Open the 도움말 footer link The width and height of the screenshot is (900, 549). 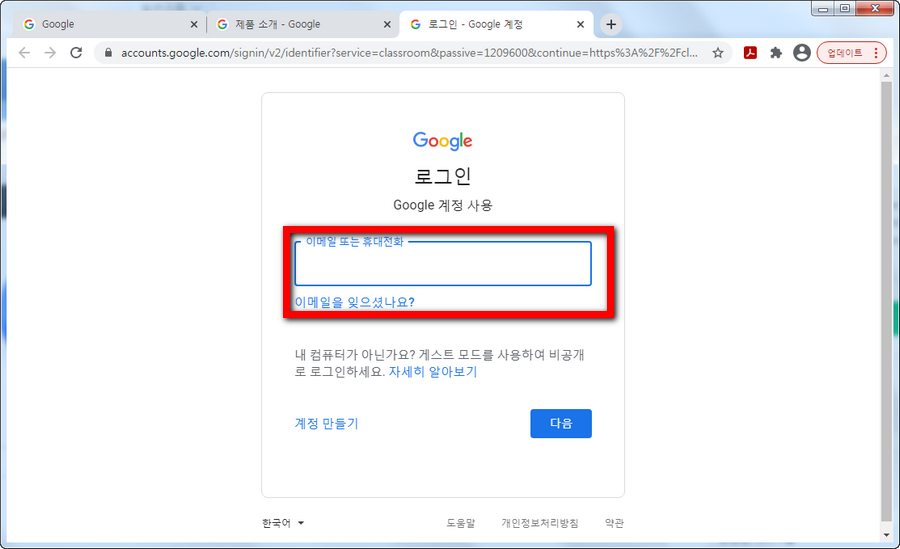tap(460, 523)
